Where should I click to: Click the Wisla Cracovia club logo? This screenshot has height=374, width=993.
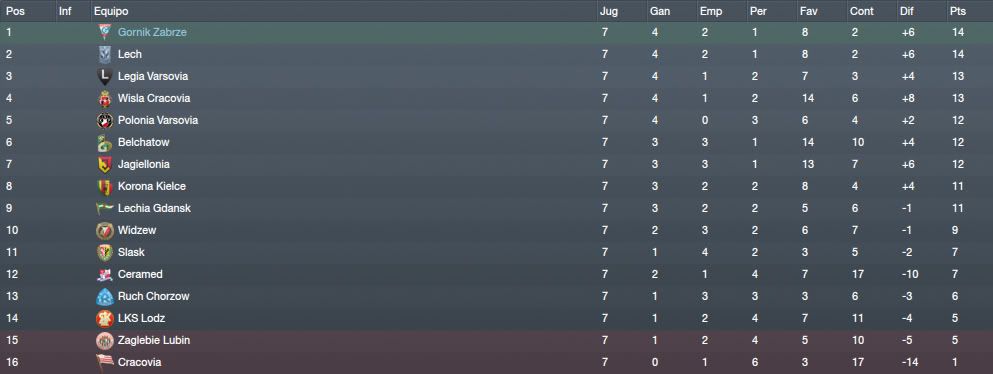pos(104,99)
